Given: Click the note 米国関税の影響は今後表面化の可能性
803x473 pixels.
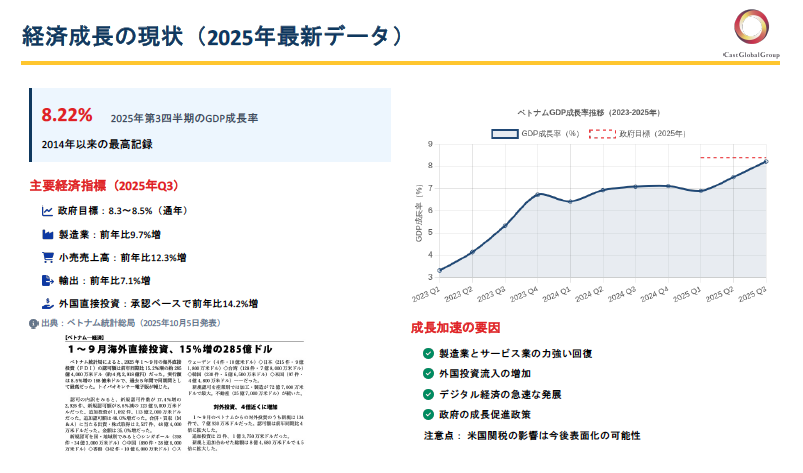Looking at the screenshot, I should click(554, 436).
